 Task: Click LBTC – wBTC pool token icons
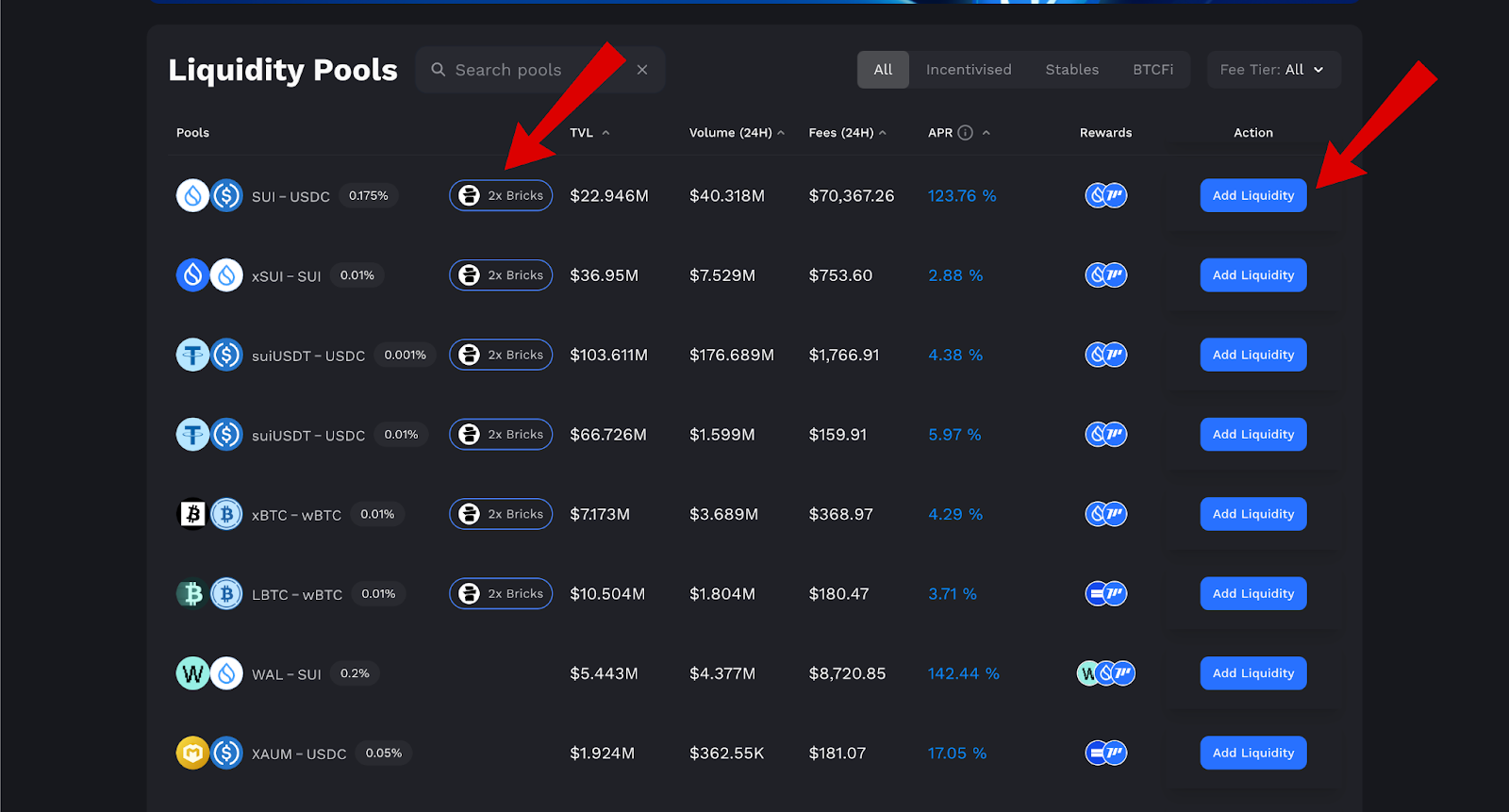click(209, 594)
